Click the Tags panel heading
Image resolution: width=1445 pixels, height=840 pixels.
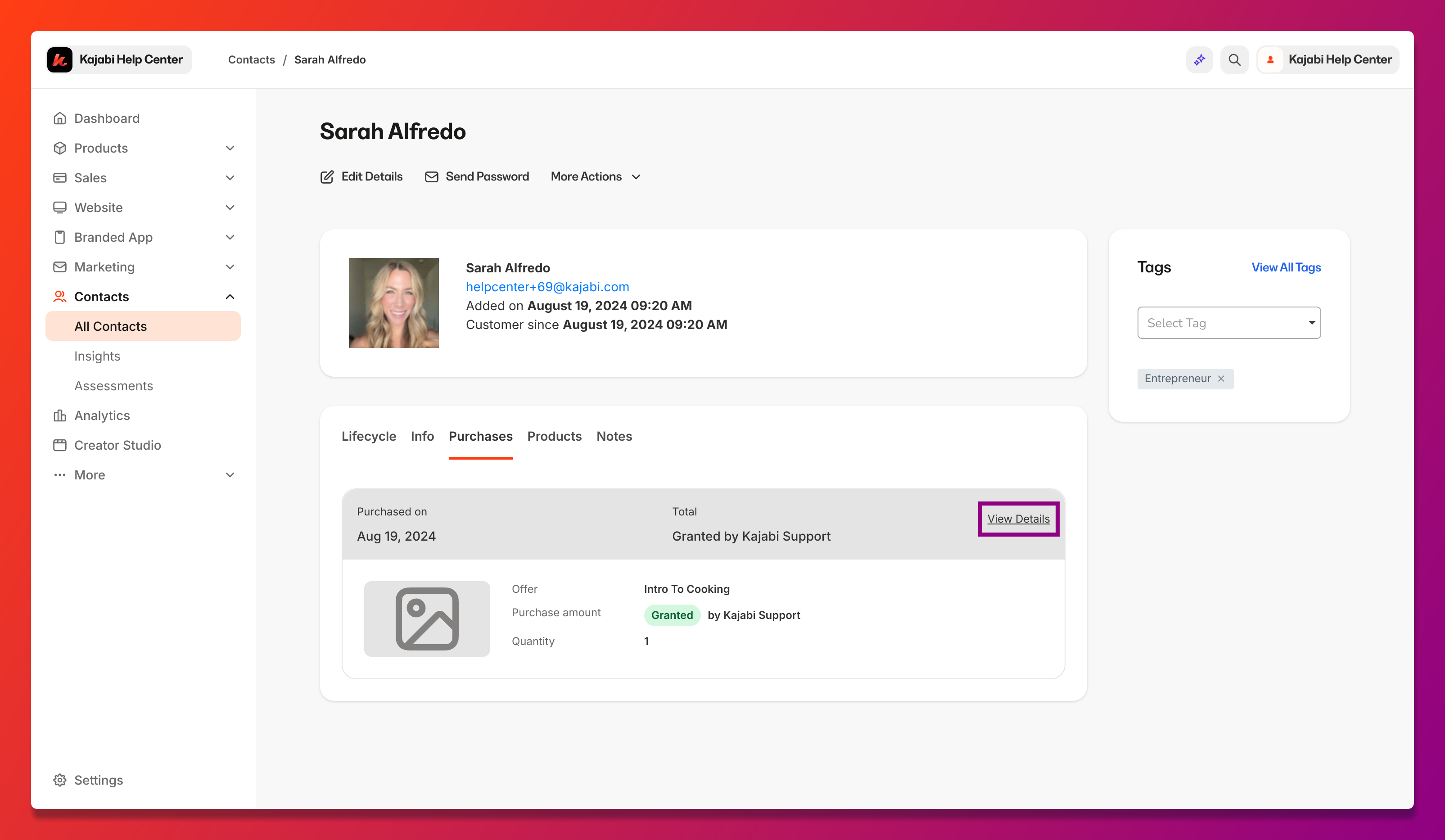(1154, 267)
